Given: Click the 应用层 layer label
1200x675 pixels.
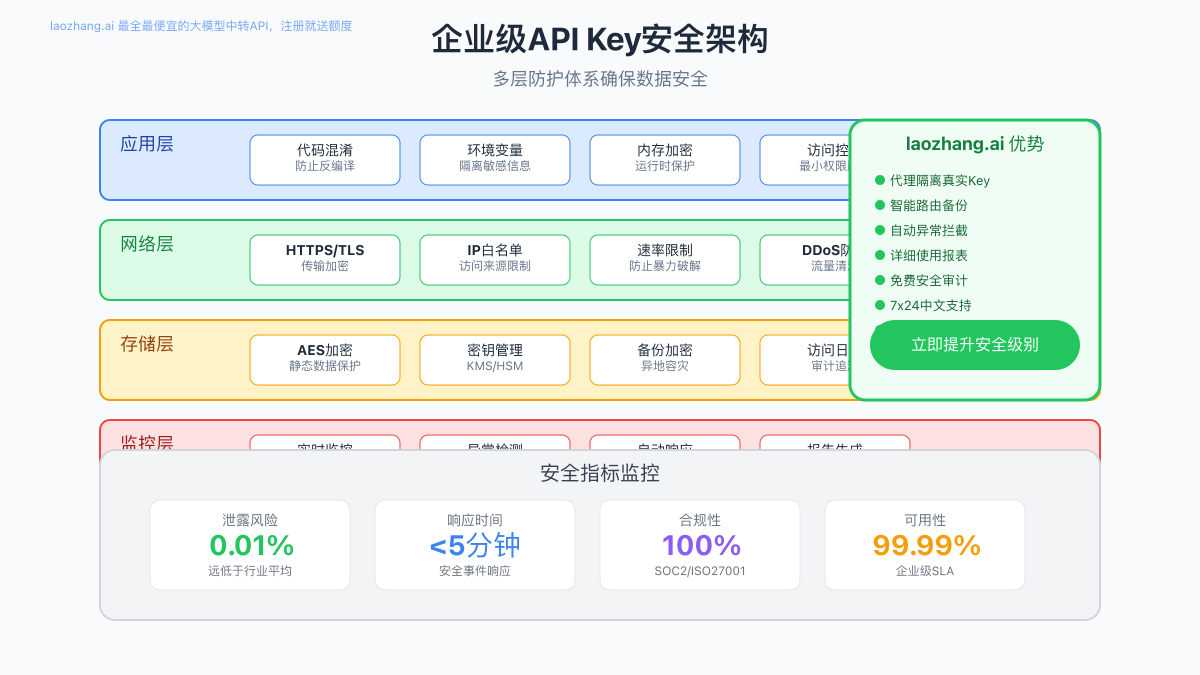Looking at the screenshot, I should coord(147,144).
